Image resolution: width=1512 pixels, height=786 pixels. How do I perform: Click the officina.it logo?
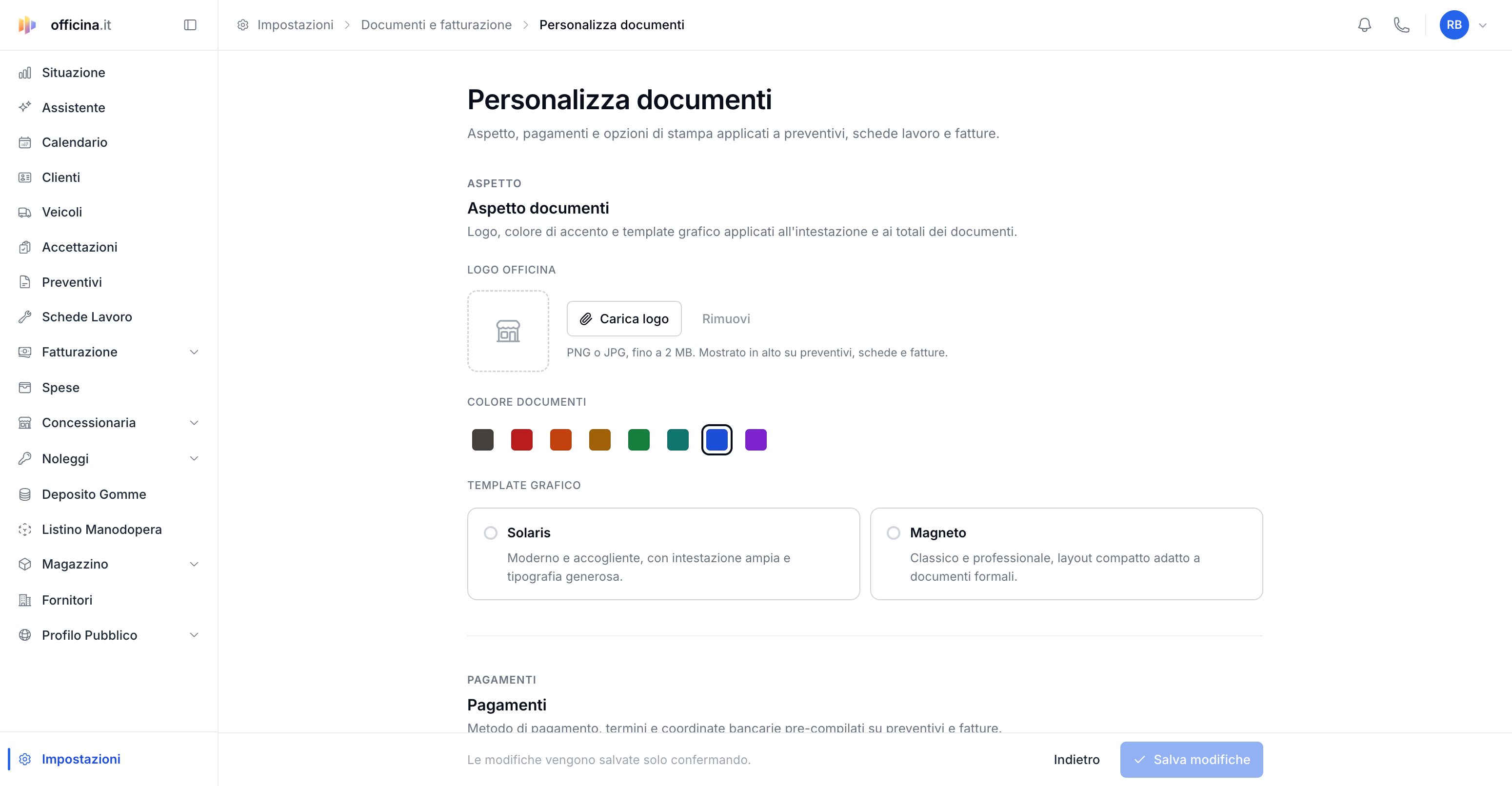click(x=64, y=25)
